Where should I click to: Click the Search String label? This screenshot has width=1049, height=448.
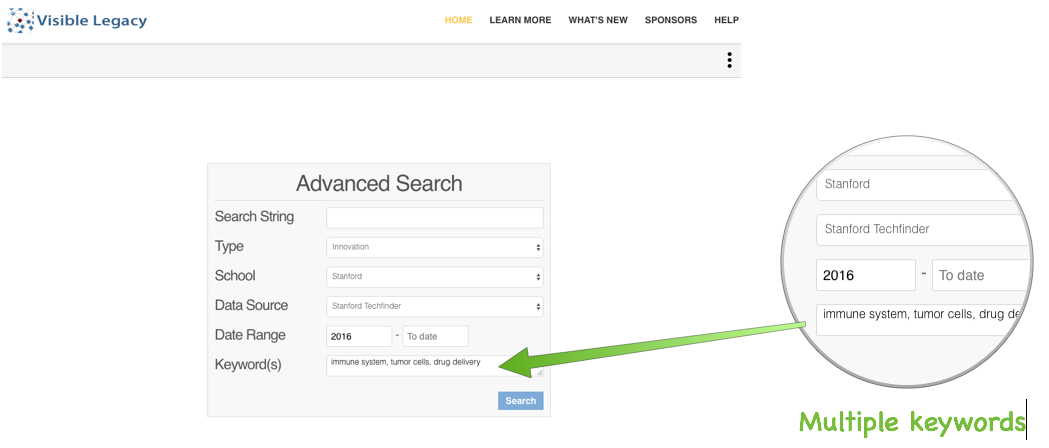pyautogui.click(x=254, y=217)
